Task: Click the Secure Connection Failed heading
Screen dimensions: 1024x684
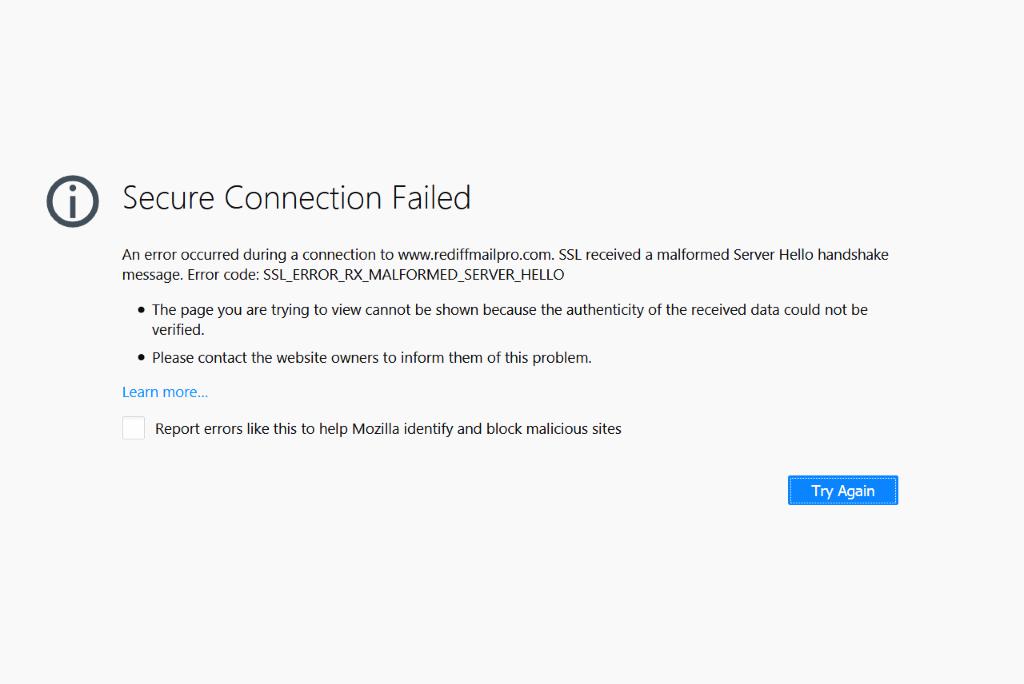Action: tap(296, 198)
